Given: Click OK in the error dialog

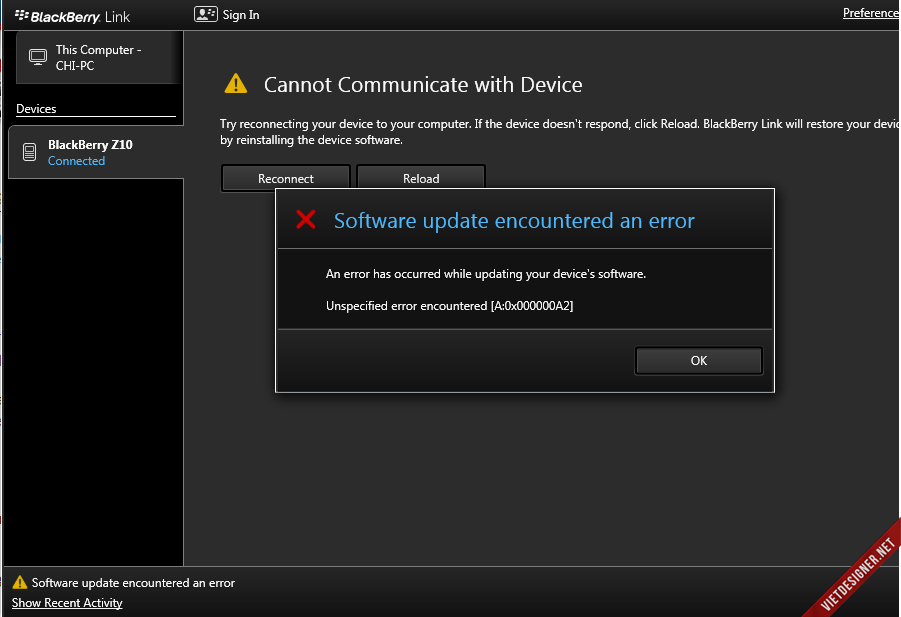Looking at the screenshot, I should [699, 360].
